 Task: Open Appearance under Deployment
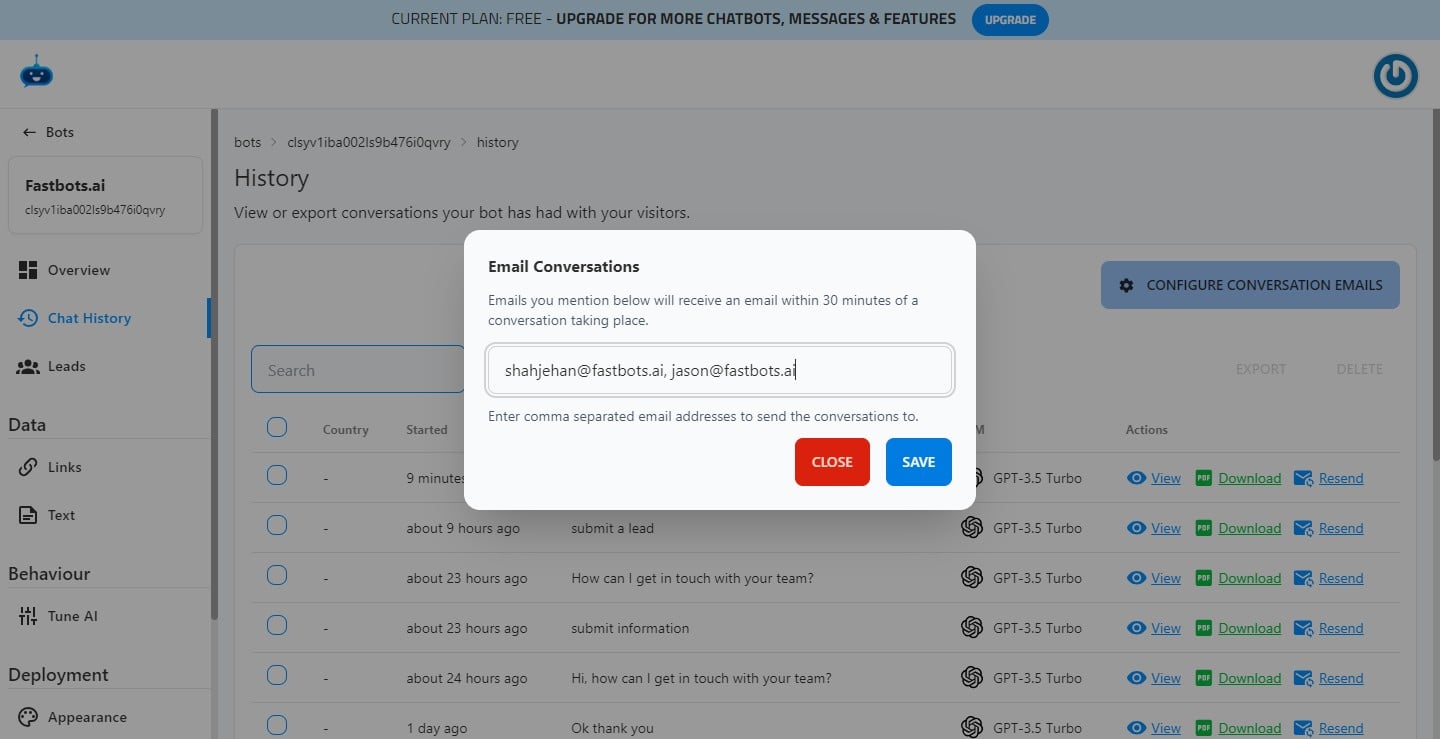pos(88,716)
